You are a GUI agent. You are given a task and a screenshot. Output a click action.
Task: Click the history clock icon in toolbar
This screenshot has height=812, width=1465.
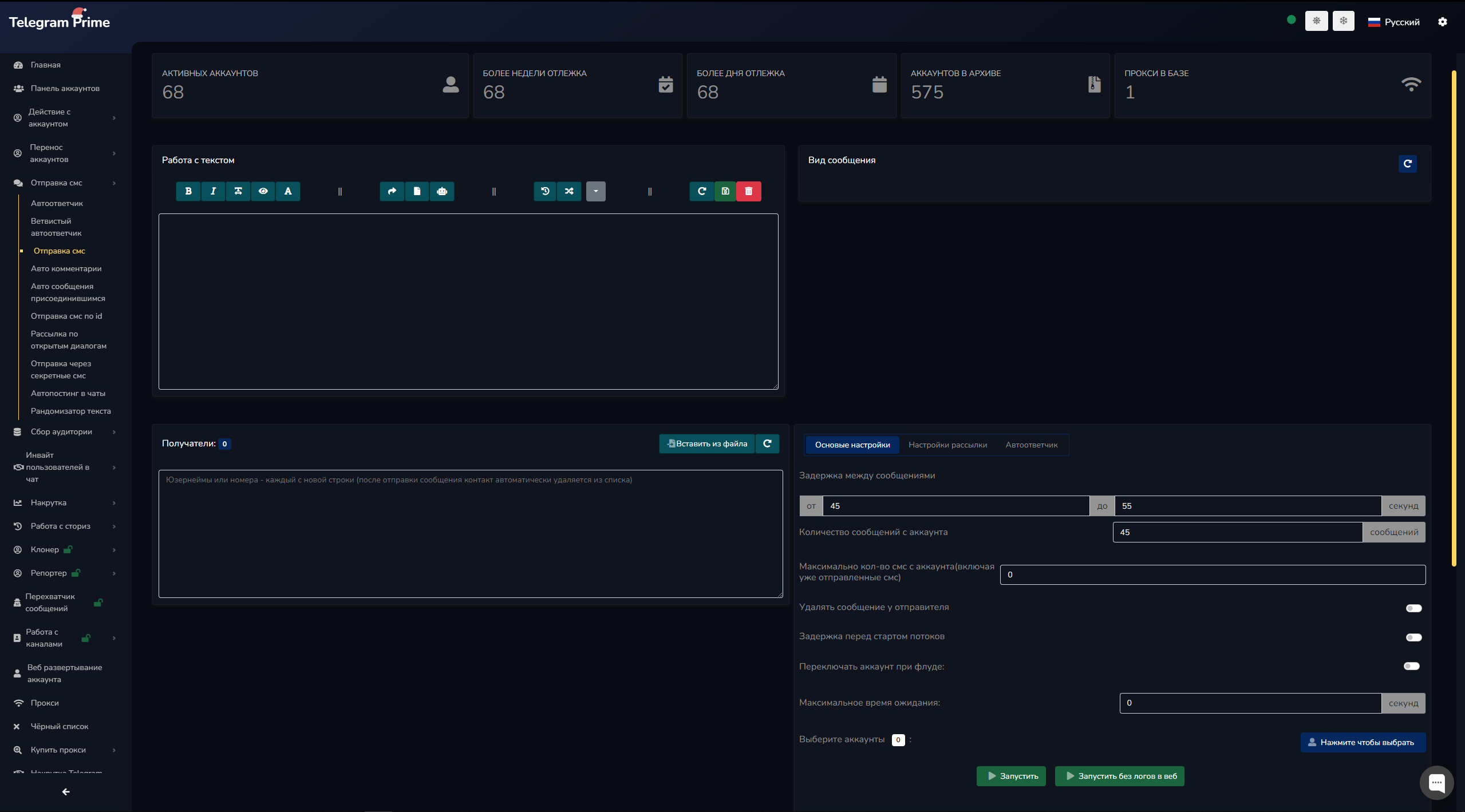545,191
